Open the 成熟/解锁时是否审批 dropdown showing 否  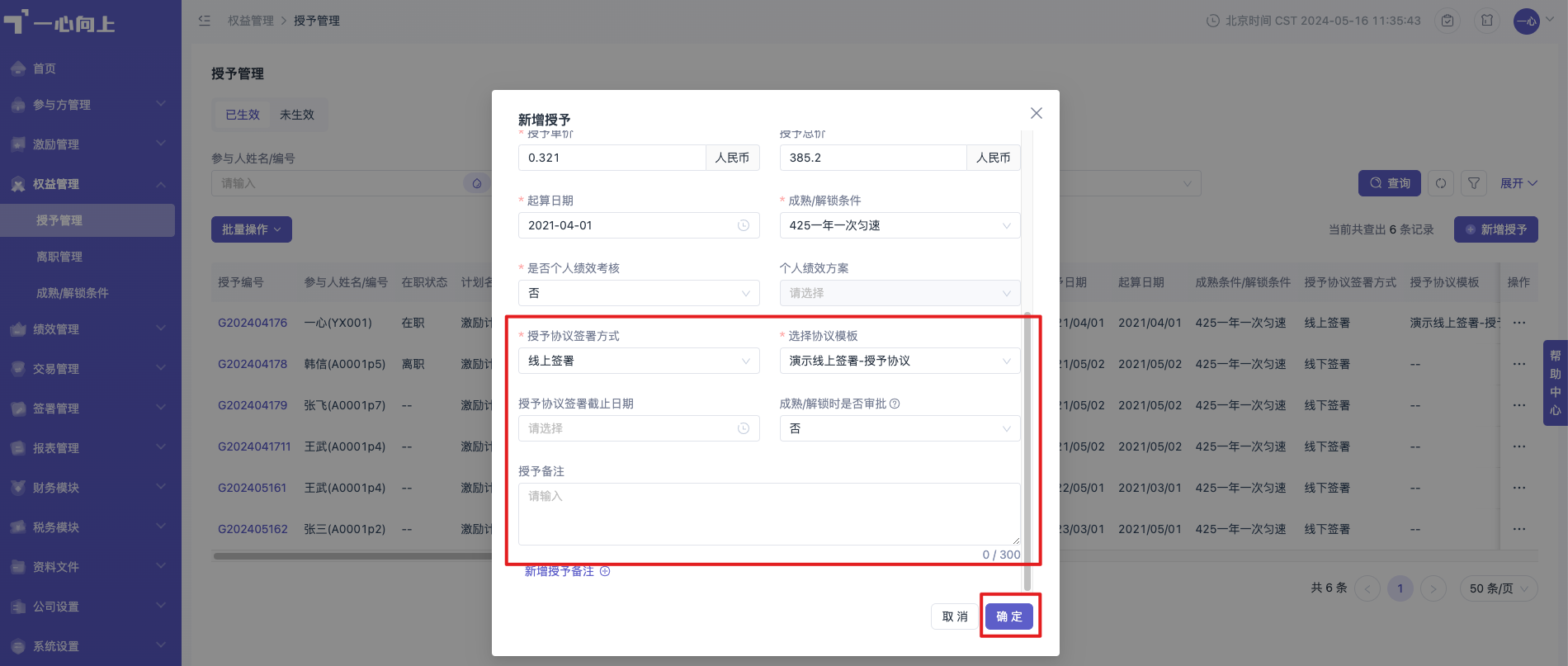click(900, 428)
